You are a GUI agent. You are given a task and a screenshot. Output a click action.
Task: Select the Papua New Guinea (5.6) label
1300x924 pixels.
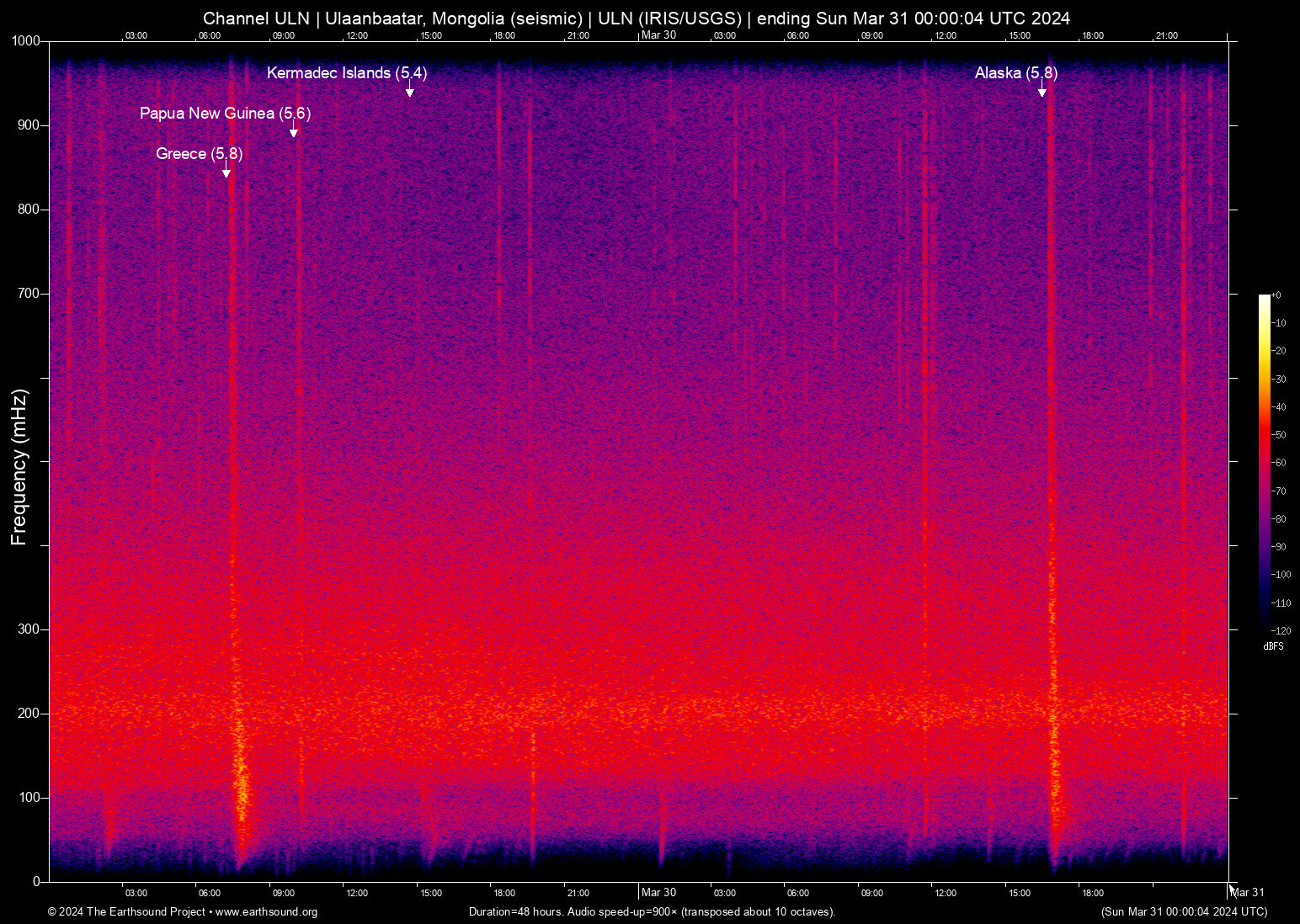pyautogui.click(x=225, y=114)
